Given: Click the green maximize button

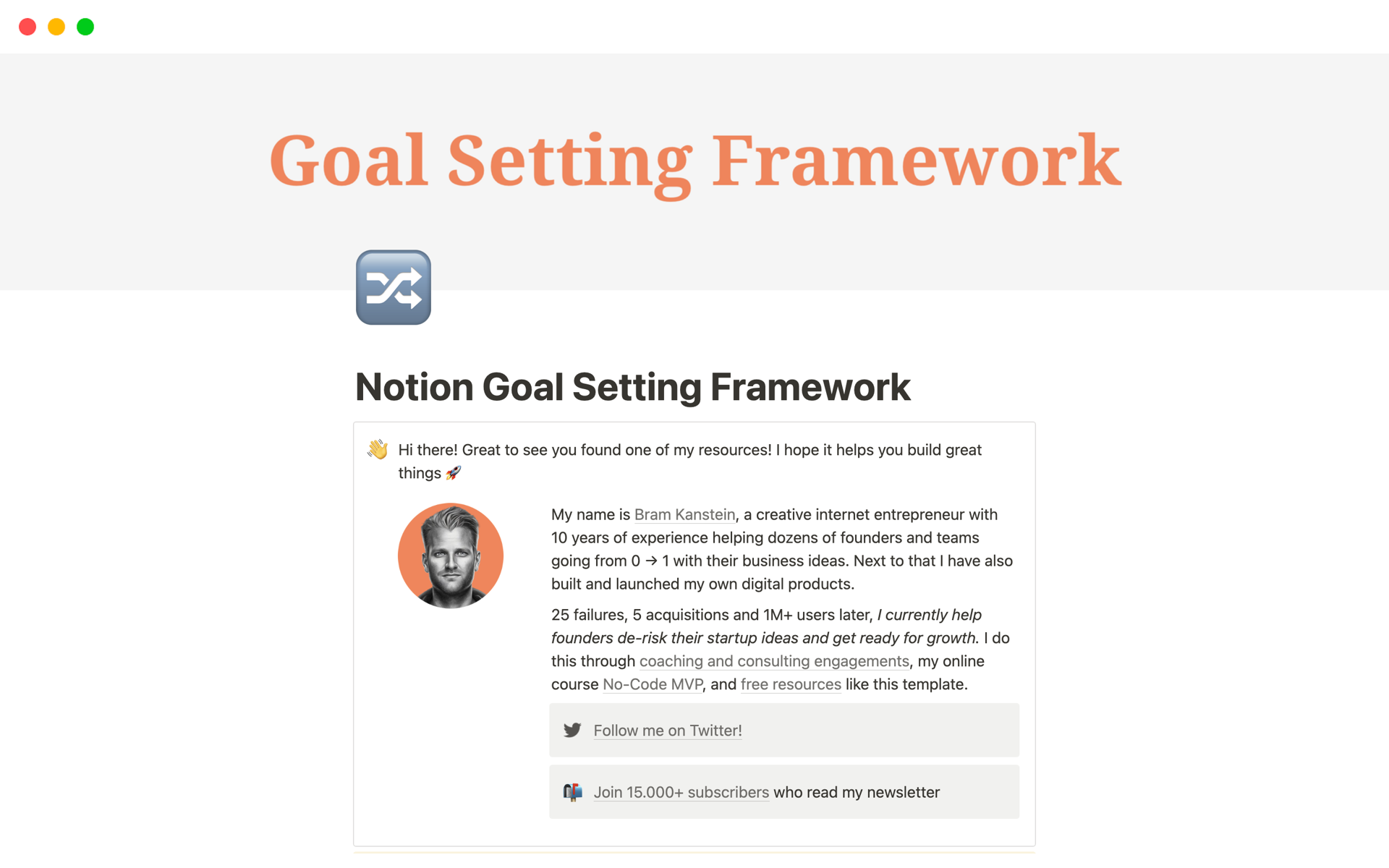Looking at the screenshot, I should (x=87, y=27).
